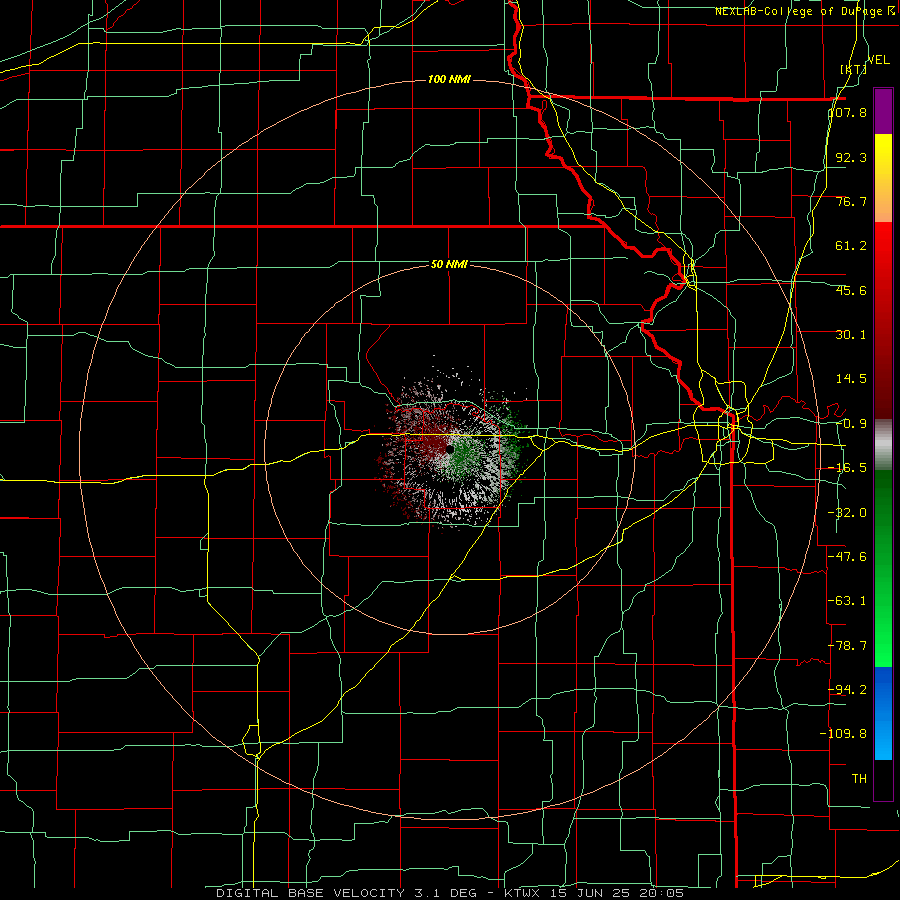Click the 92.3 velocity scale value

851,157
